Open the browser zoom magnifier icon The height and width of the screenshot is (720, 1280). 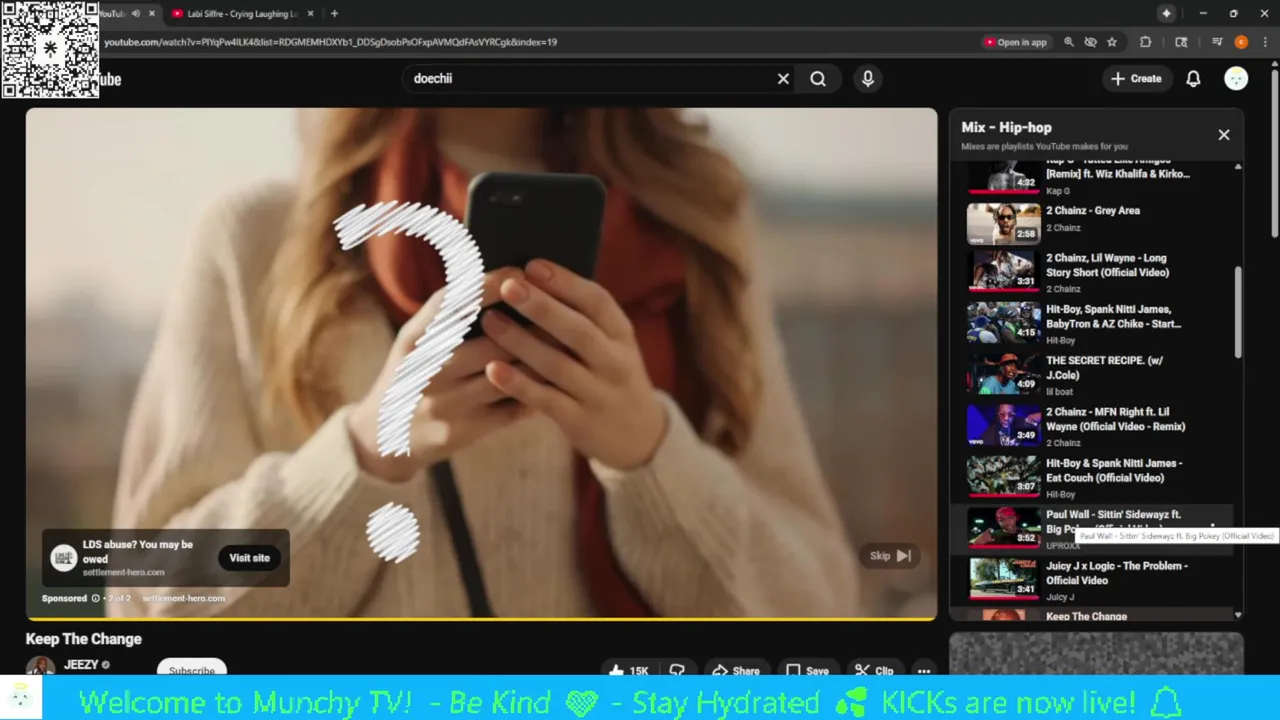(1069, 42)
